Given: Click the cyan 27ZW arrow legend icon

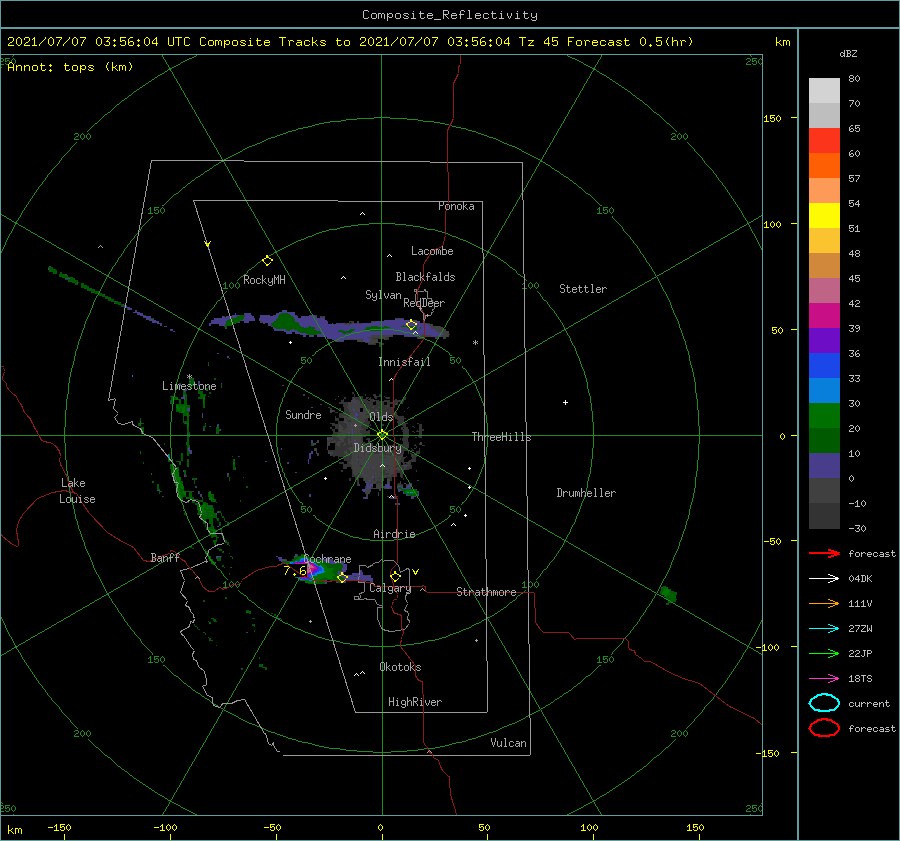Looking at the screenshot, I should pos(824,629).
